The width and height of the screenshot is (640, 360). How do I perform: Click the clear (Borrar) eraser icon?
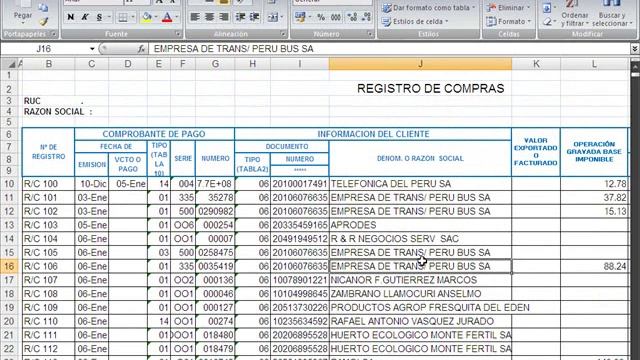(x=547, y=22)
